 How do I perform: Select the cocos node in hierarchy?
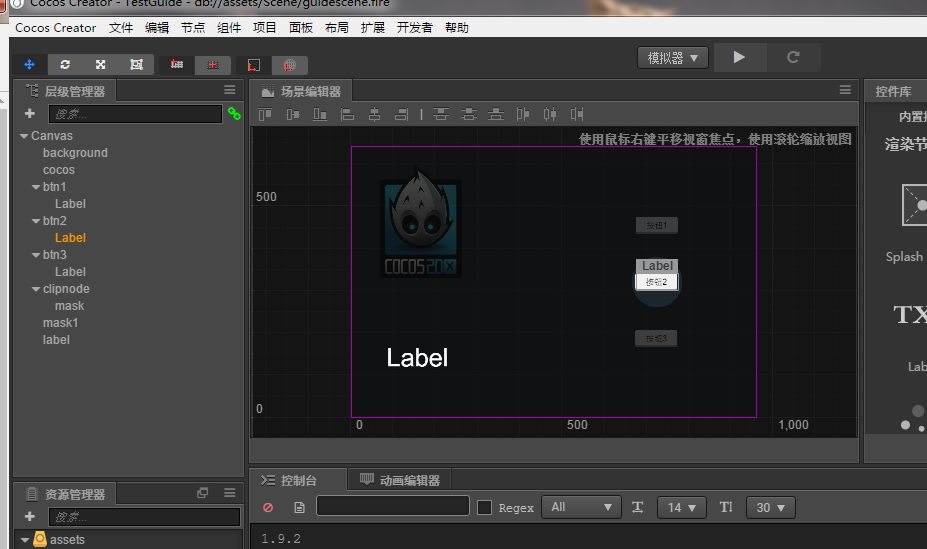(x=59, y=170)
